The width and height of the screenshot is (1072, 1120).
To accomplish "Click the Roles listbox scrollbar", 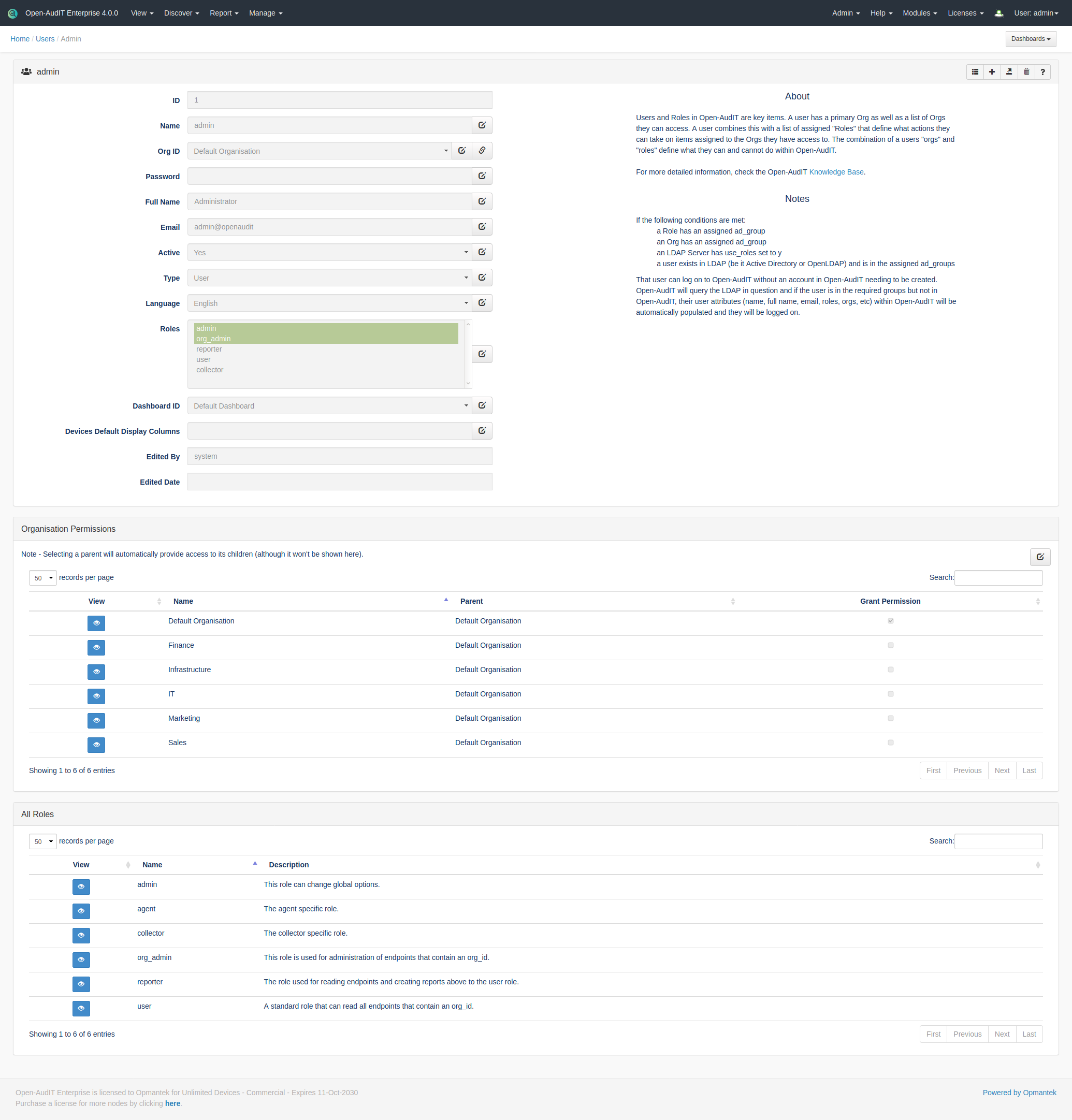I will tap(468, 354).
